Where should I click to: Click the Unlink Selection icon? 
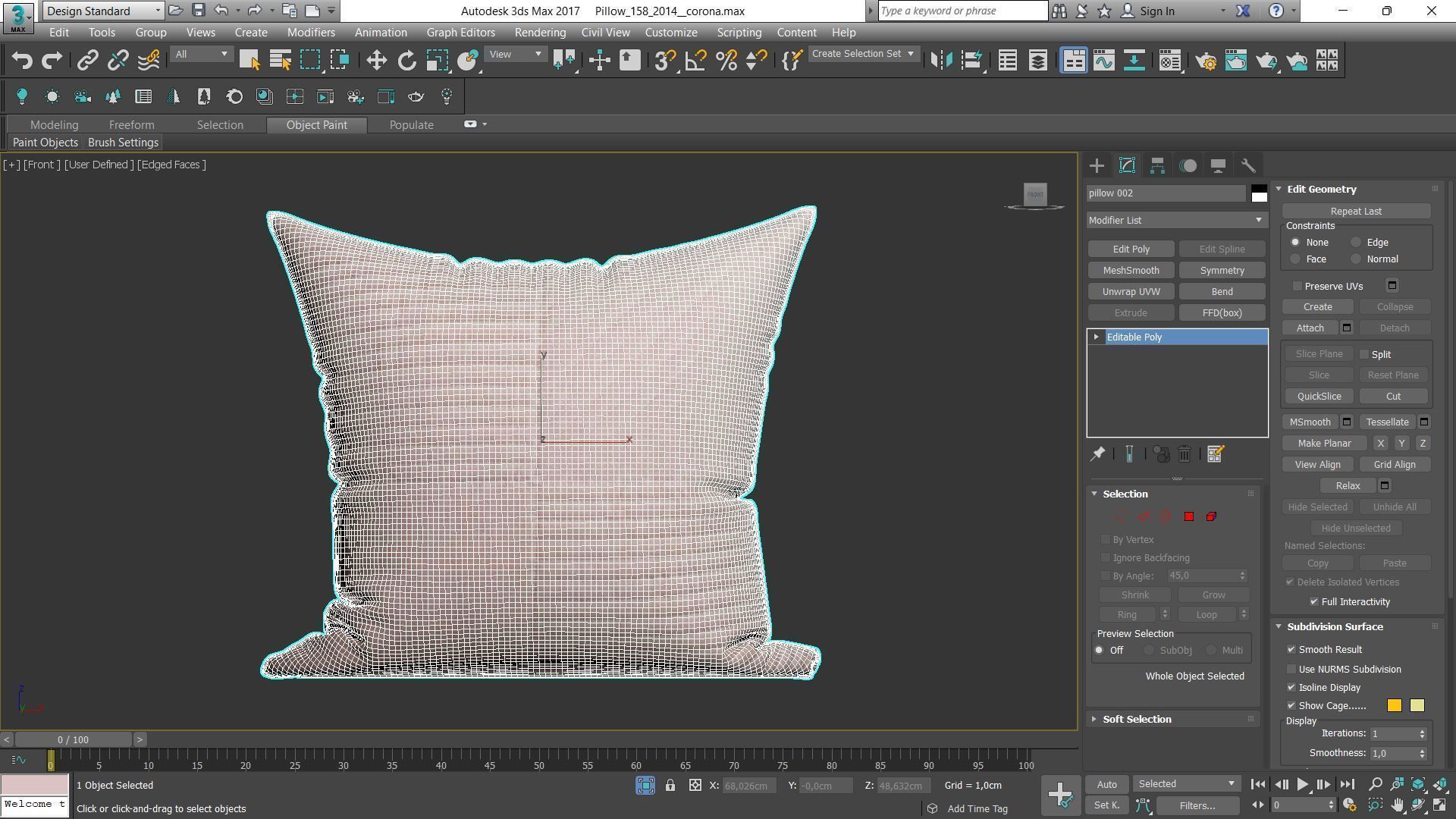pyautogui.click(x=118, y=61)
